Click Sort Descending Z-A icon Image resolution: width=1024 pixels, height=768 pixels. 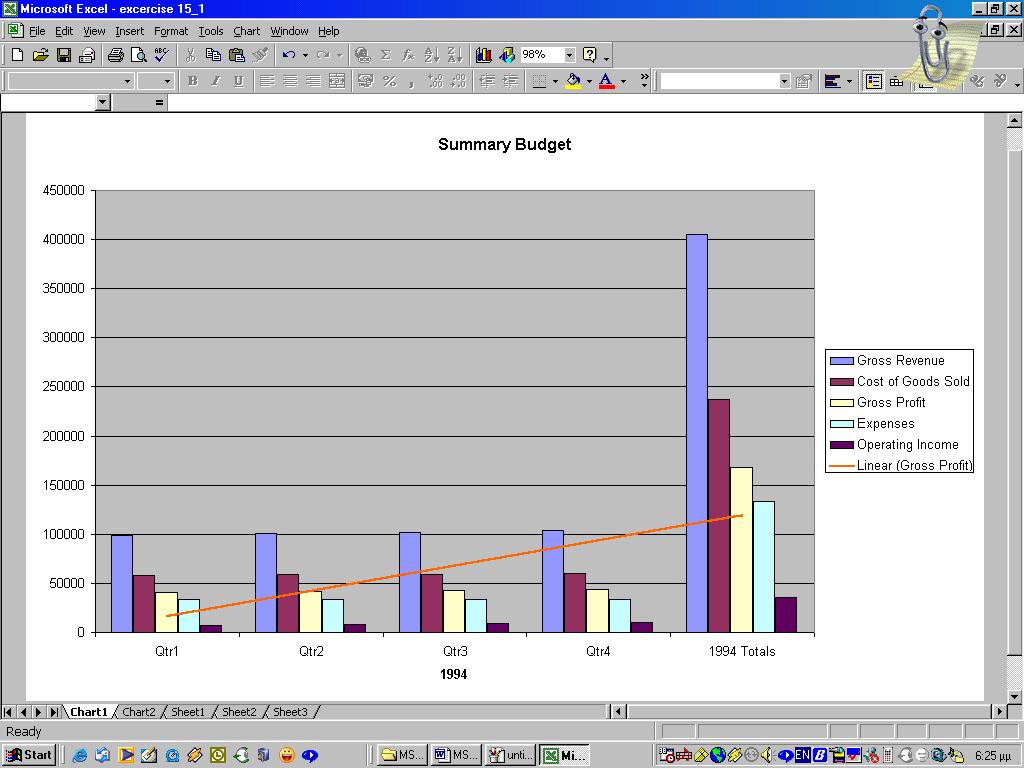coord(455,55)
